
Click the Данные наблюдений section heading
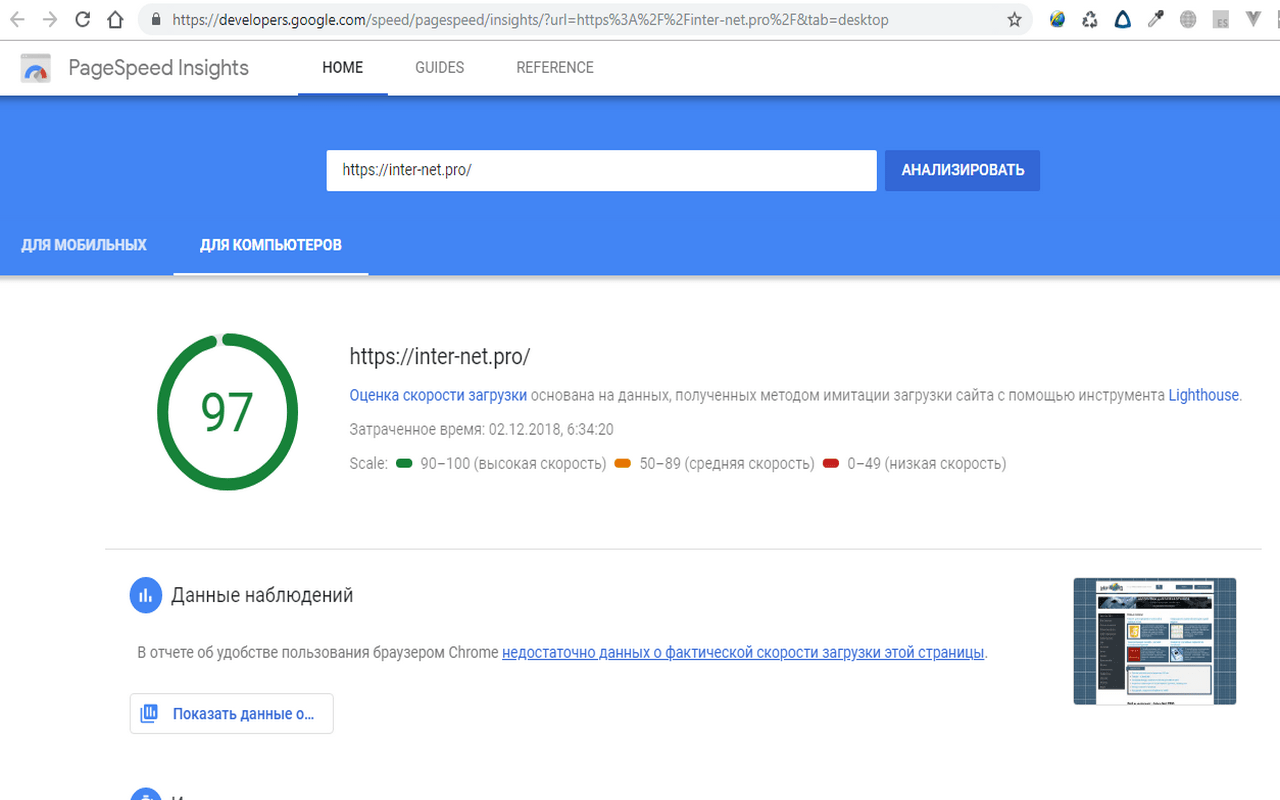262,595
